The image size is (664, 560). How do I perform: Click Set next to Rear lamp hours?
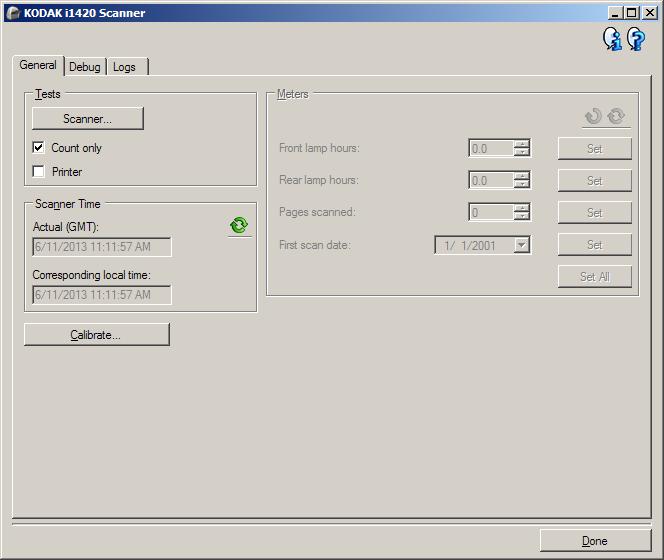pos(595,181)
